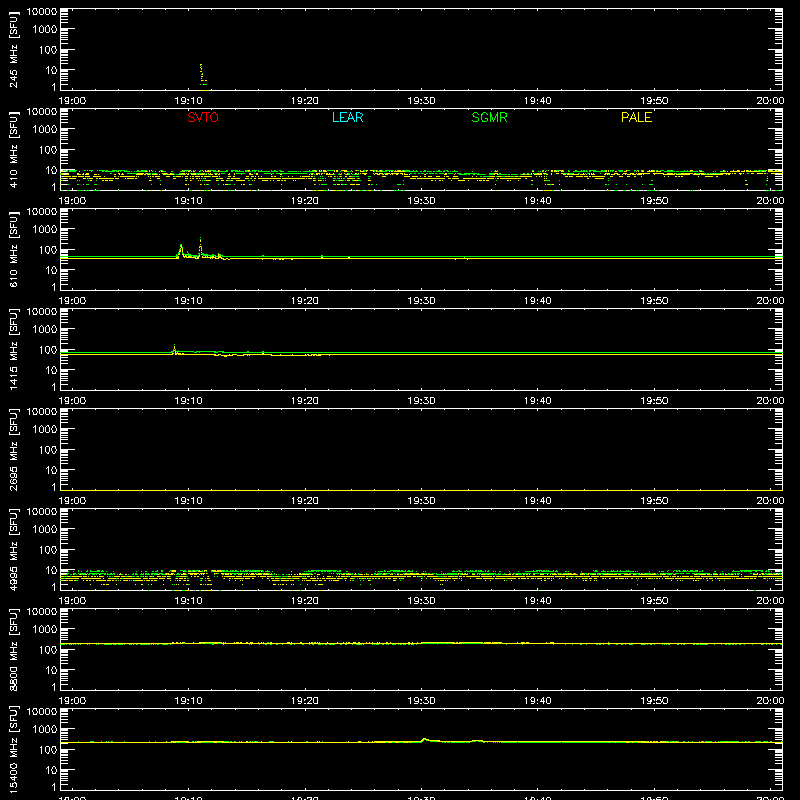This screenshot has width=800, height=800.
Task: Click the 10 y-axis value of 15400 MHz plot
Action: 51,770
